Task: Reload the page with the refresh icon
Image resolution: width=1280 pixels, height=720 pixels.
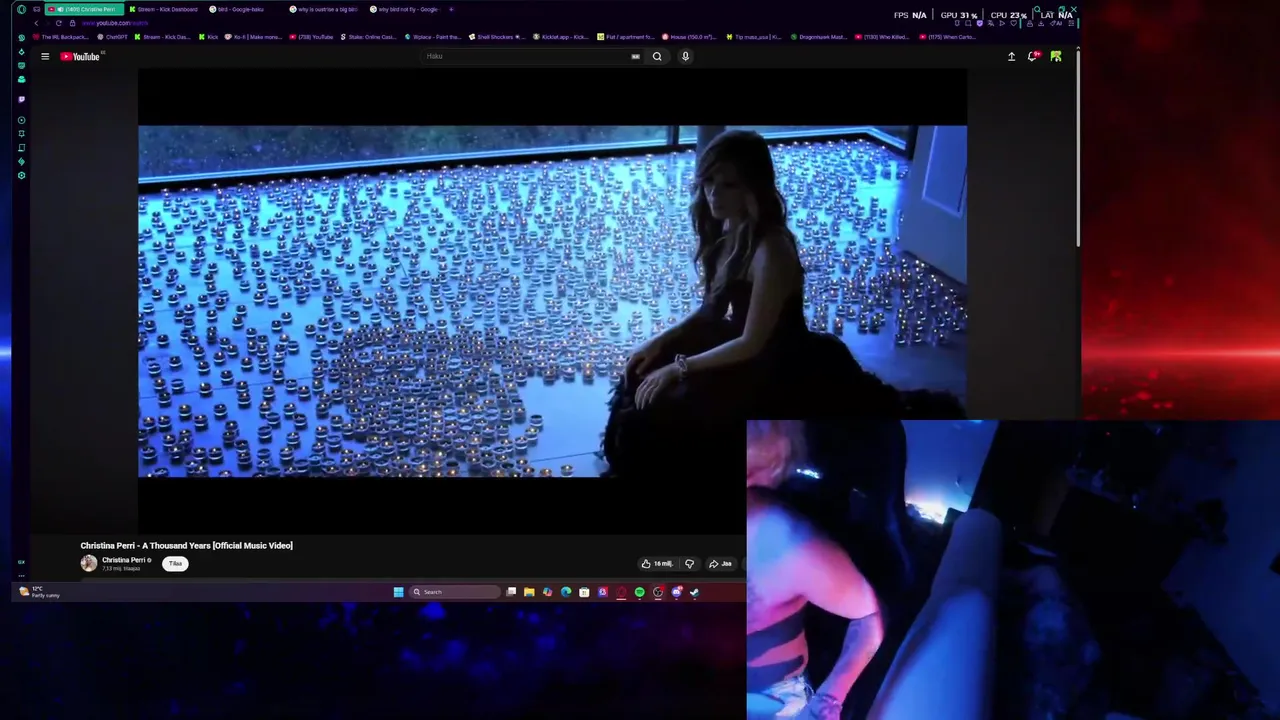Action: tap(58, 23)
